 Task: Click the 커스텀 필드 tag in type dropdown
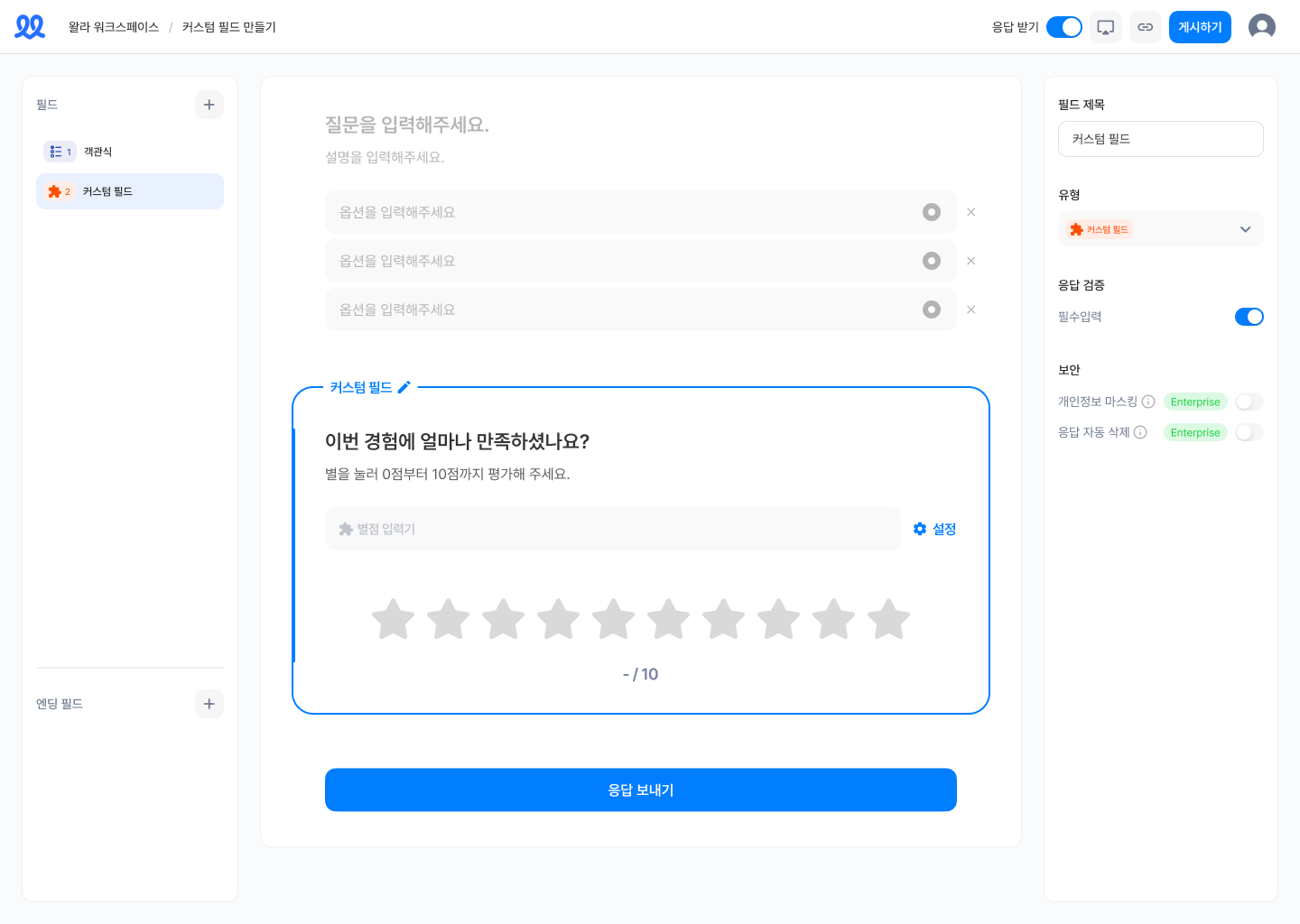tap(1100, 229)
